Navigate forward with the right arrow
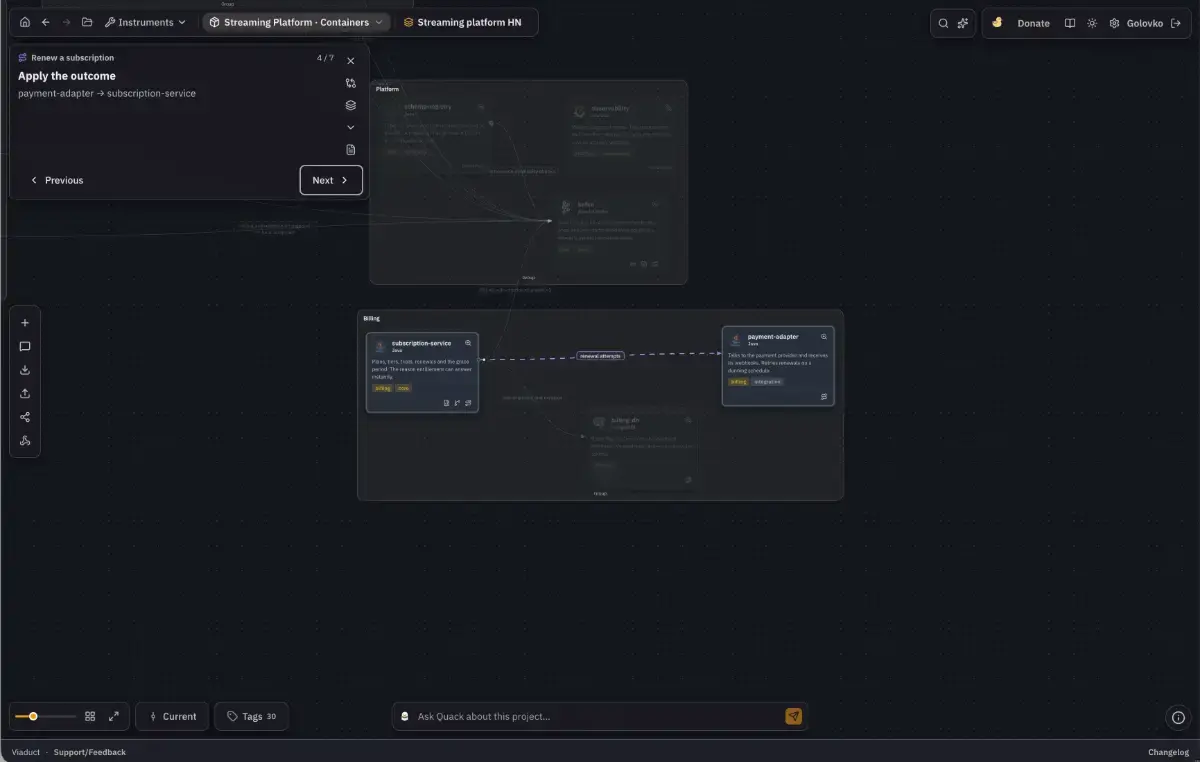This screenshot has width=1200, height=762. coord(66,22)
